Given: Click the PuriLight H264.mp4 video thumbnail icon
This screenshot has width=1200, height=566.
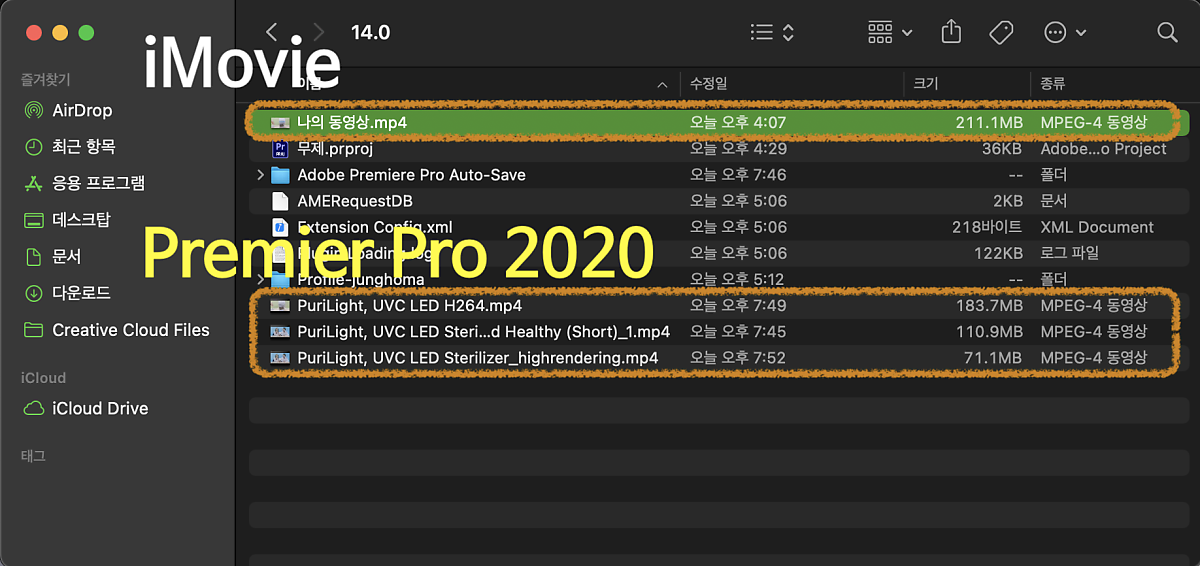Looking at the screenshot, I should (281, 305).
